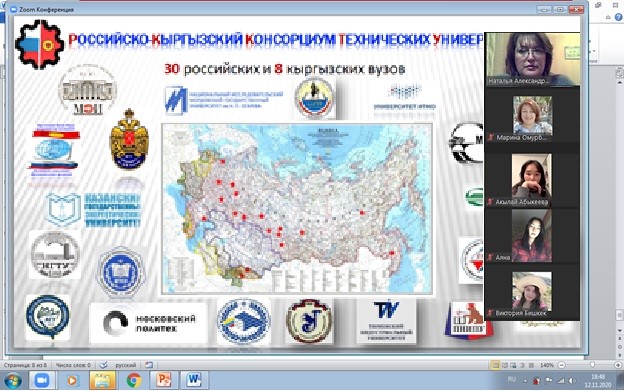This screenshot has width=625, height=391.
Task: Open the Zoom app on the taskbar
Action: pyautogui.click(x=42, y=380)
